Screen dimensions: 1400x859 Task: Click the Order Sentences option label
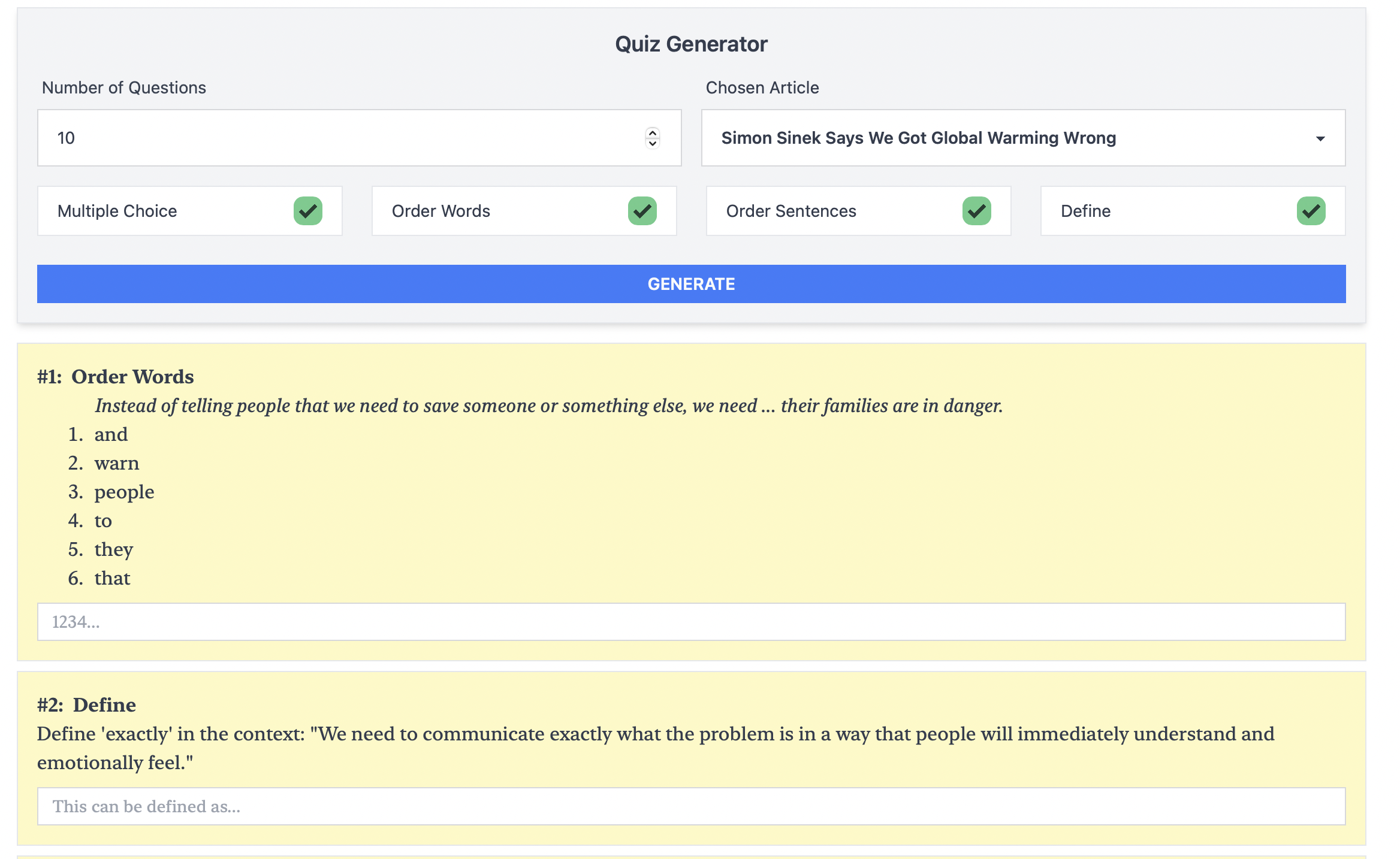coord(791,211)
